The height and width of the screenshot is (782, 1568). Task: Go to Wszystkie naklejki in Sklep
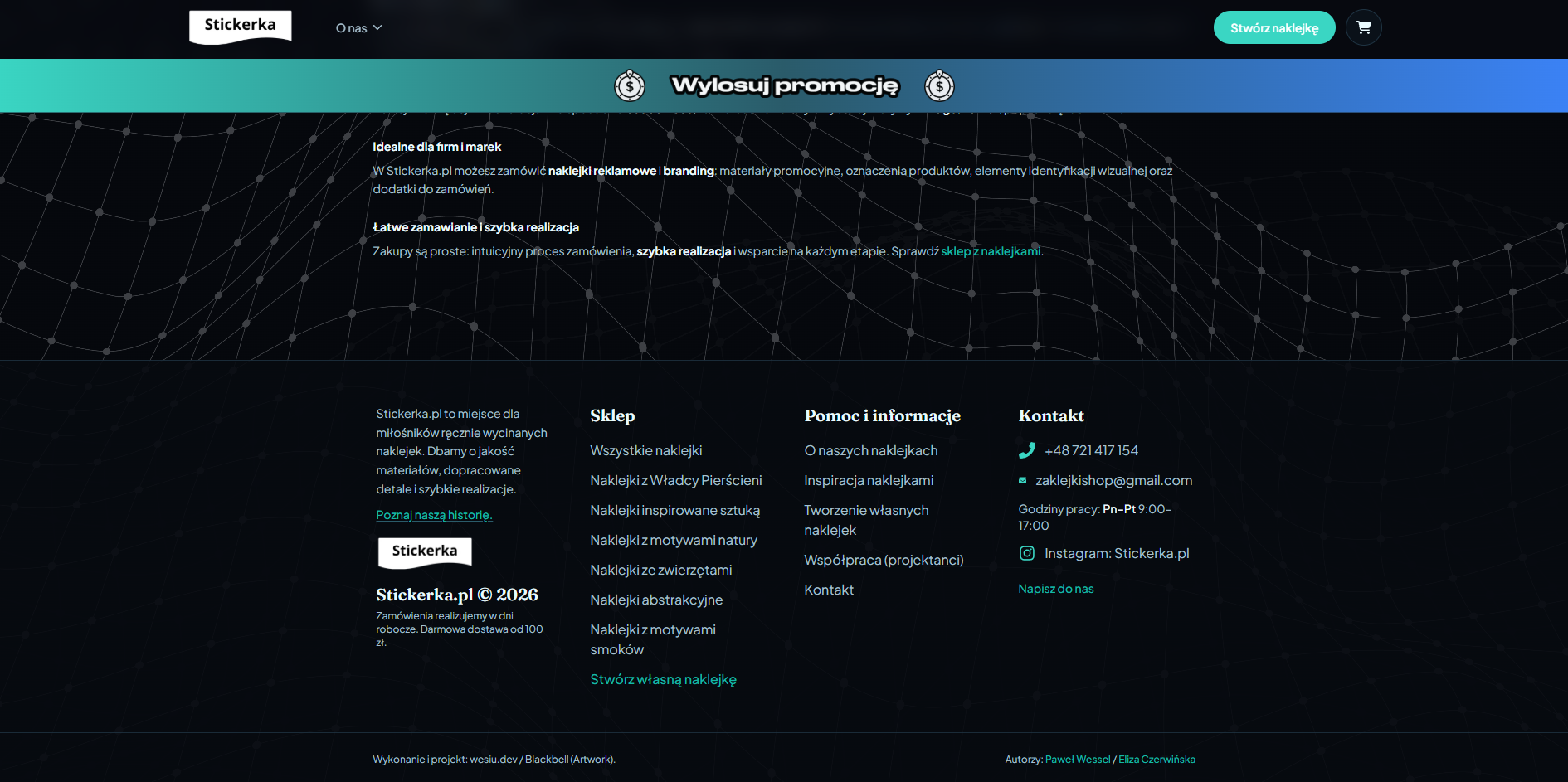point(645,450)
